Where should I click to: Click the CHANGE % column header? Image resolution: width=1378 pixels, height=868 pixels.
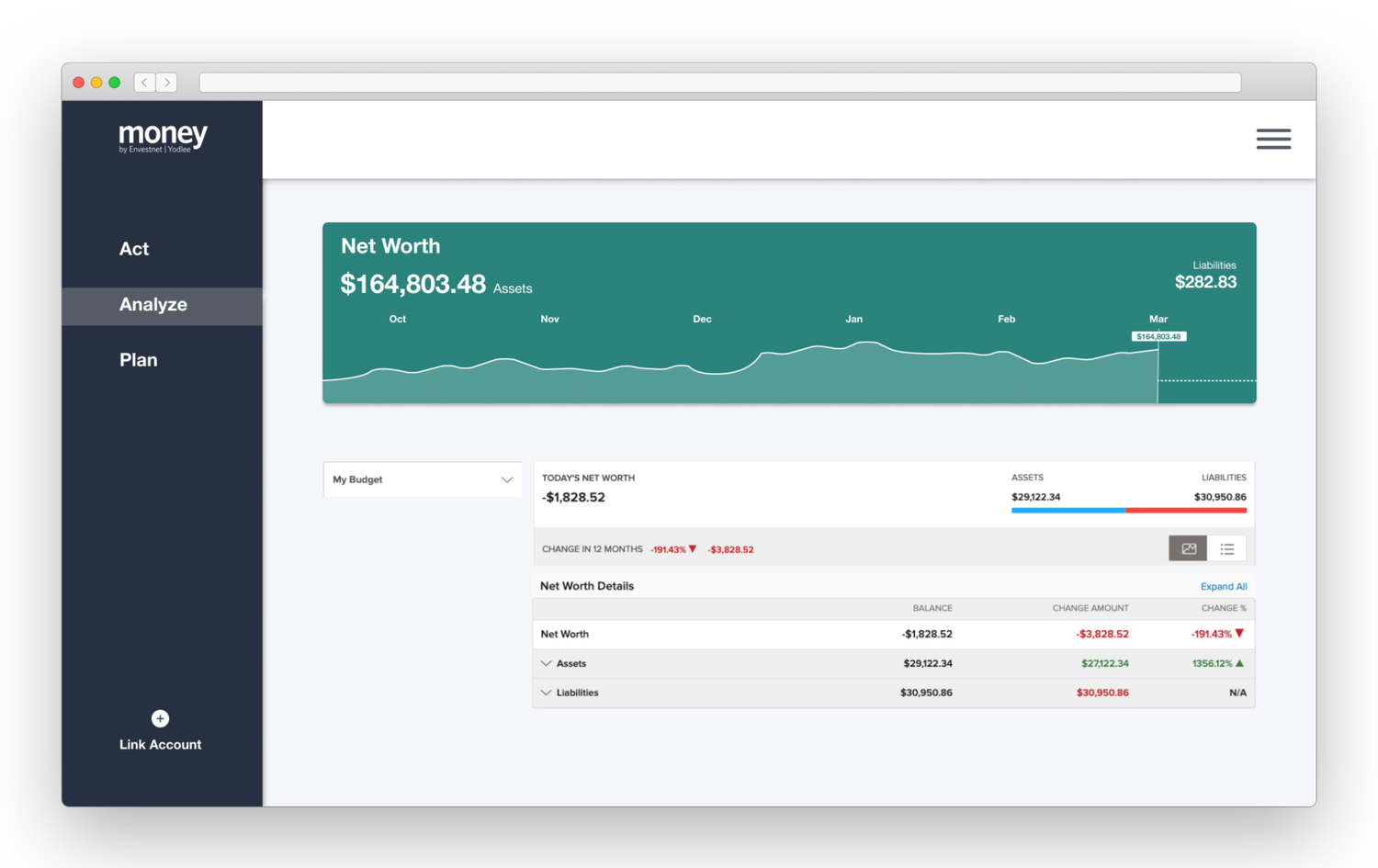click(x=1224, y=608)
